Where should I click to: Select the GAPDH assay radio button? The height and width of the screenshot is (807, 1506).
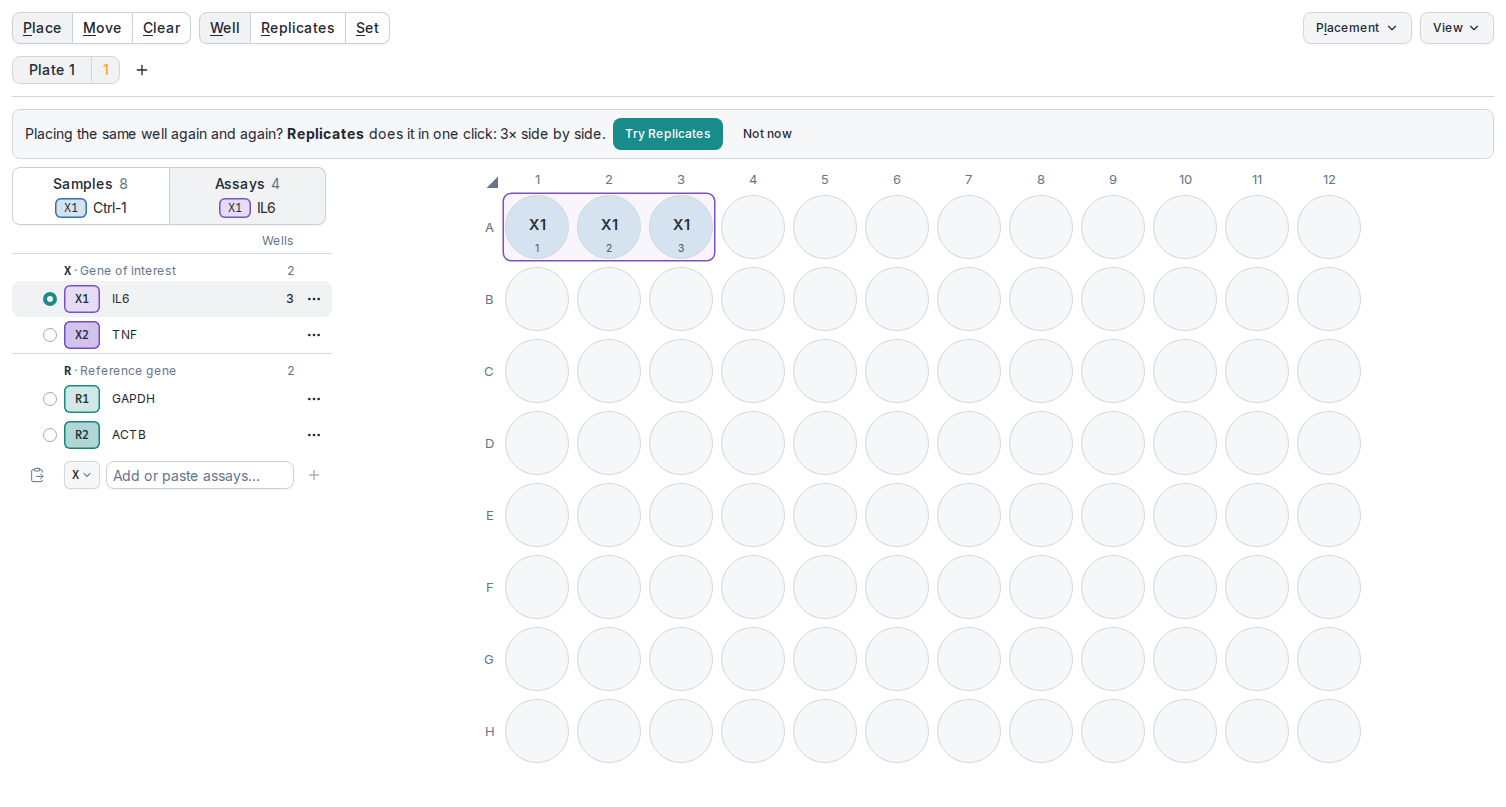(50, 399)
